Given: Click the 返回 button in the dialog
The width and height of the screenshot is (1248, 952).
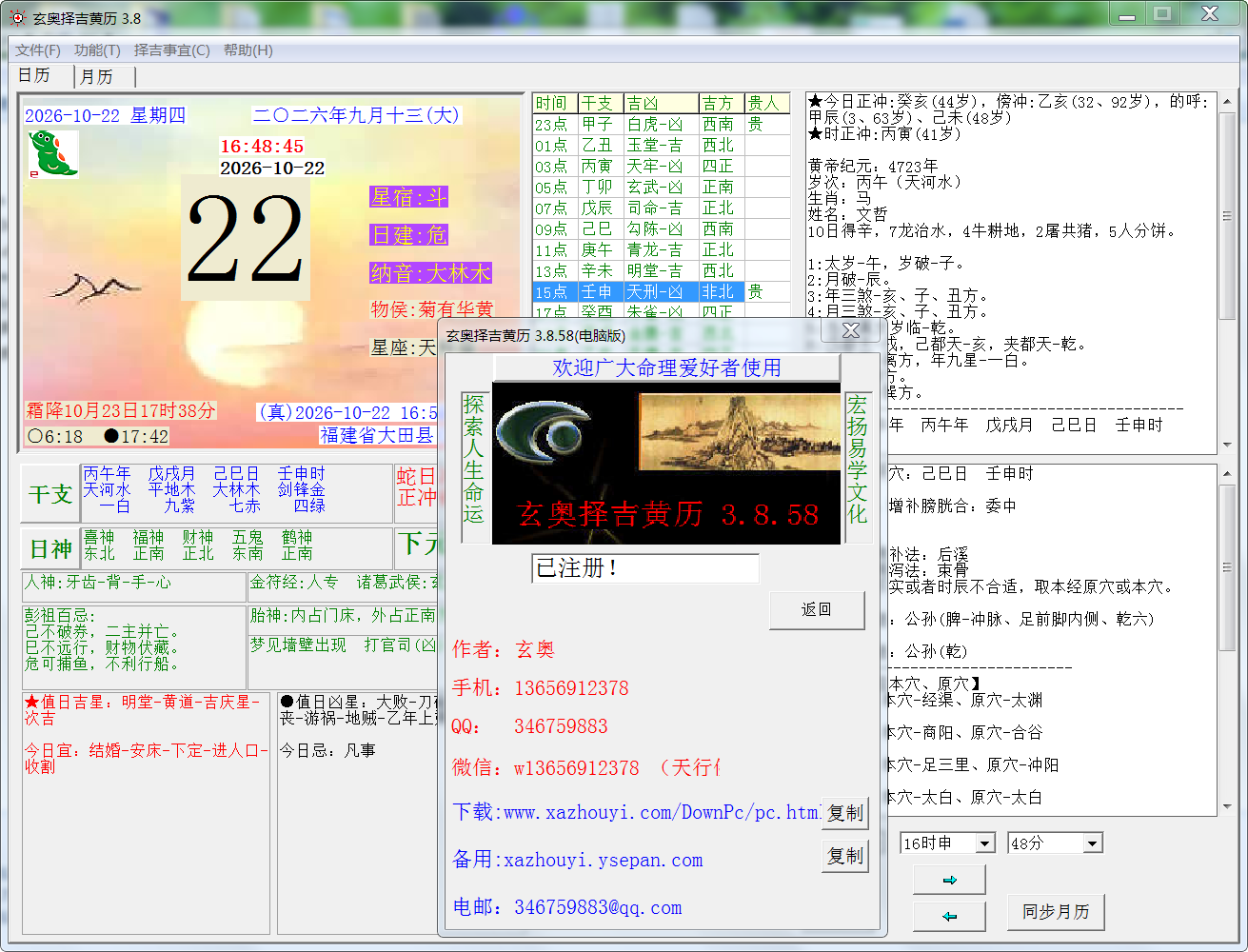Looking at the screenshot, I should [x=817, y=610].
